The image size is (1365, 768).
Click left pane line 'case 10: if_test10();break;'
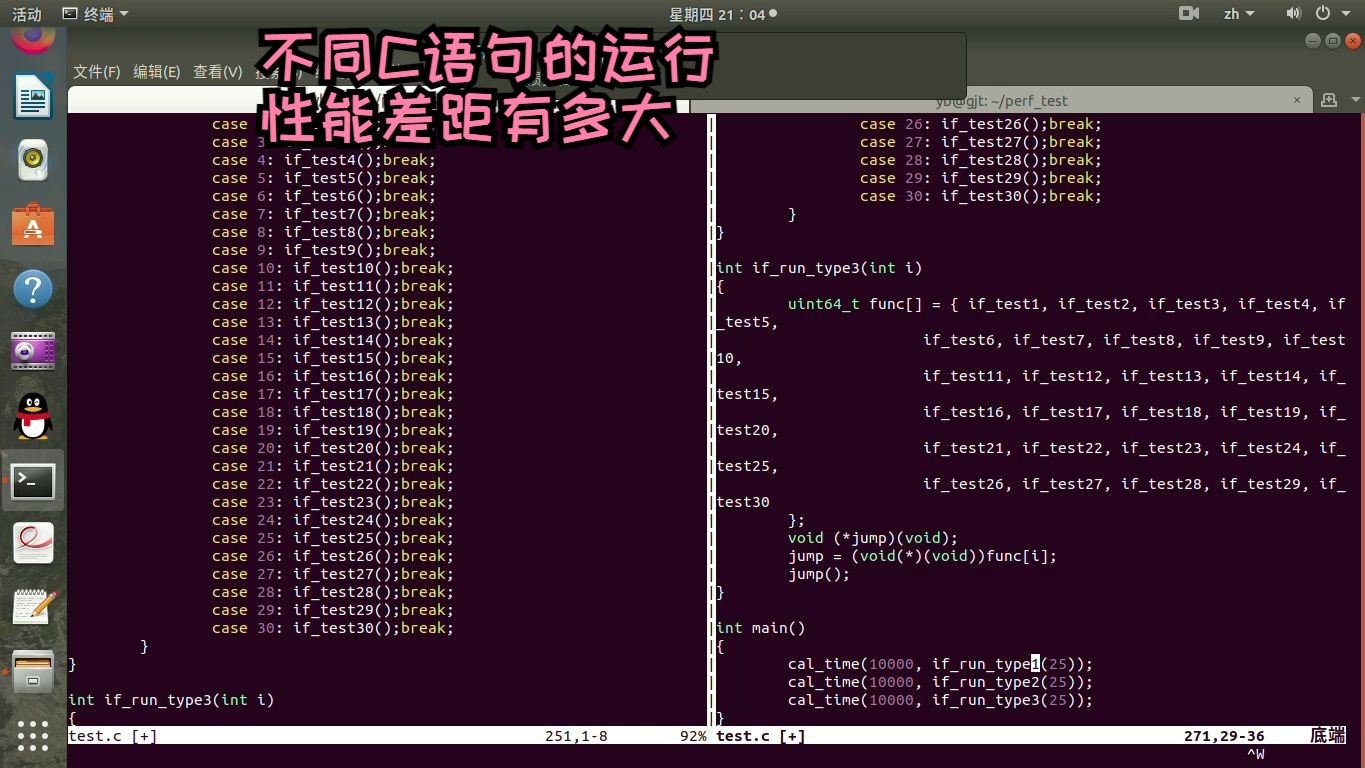coord(333,268)
